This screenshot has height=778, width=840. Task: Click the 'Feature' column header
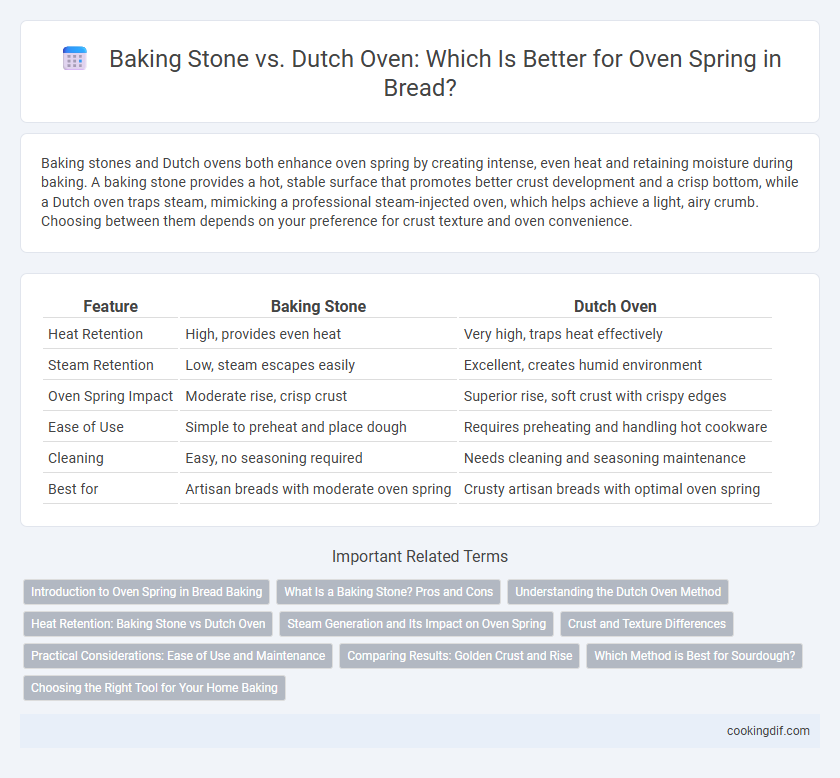[x=110, y=306]
